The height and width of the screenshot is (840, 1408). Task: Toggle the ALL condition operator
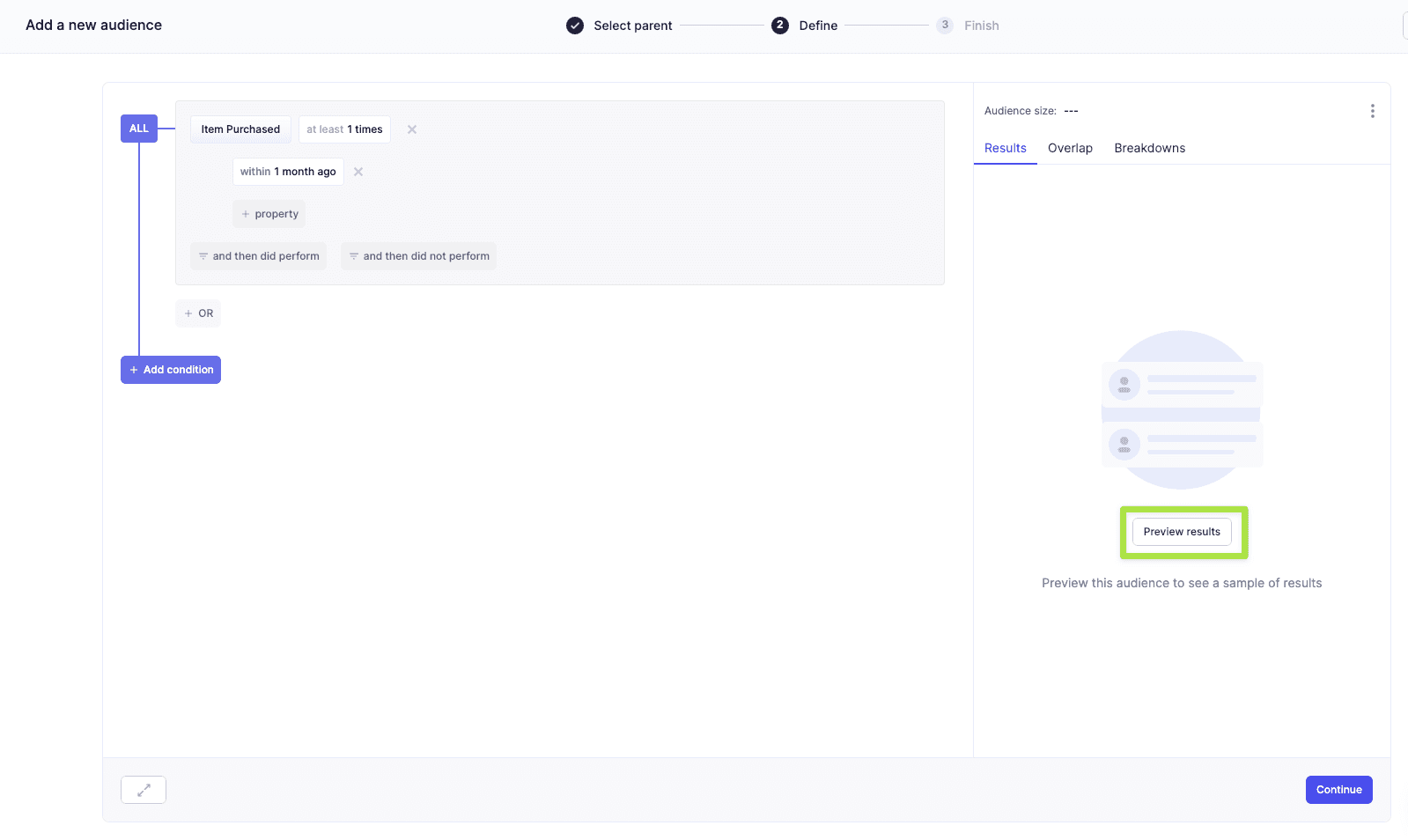click(139, 129)
